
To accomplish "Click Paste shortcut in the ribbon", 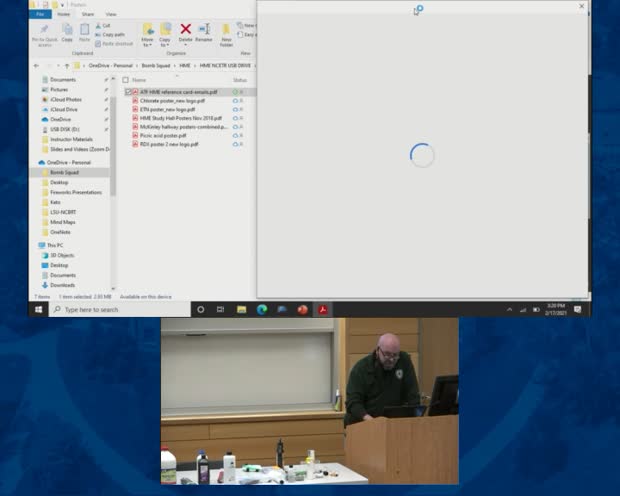I will [114, 44].
